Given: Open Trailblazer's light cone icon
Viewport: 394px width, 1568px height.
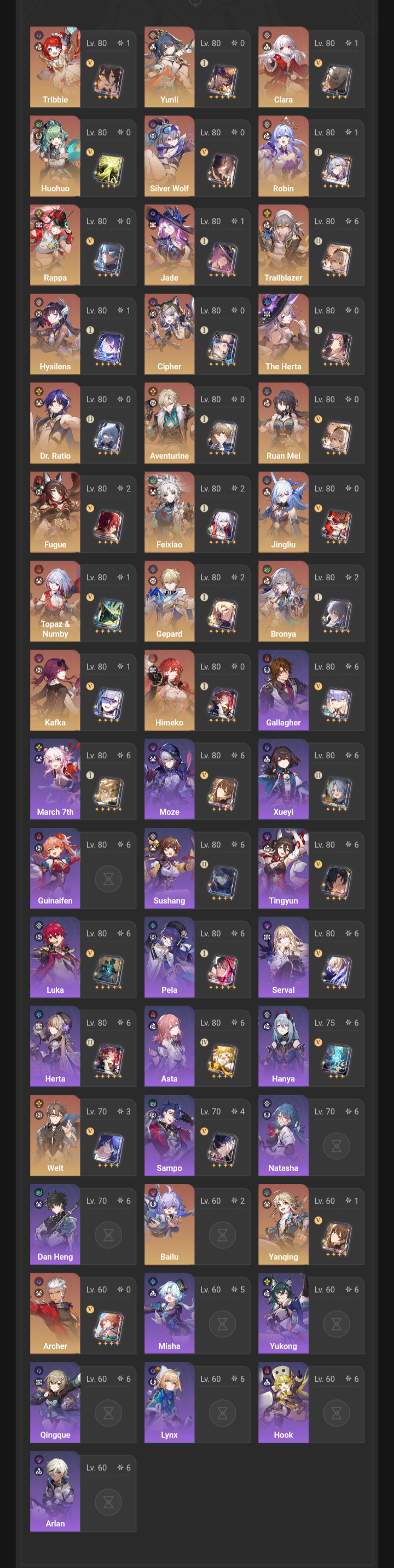Looking at the screenshot, I should 337,258.
